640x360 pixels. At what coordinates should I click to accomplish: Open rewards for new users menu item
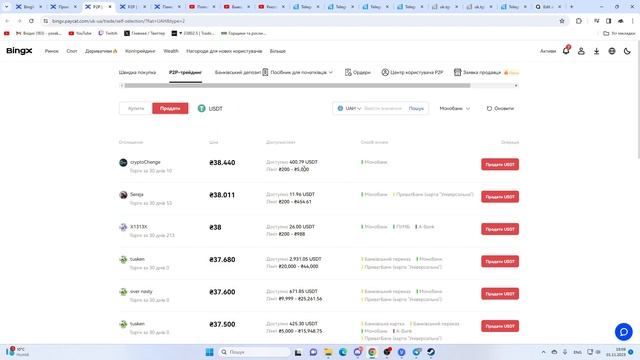pos(224,51)
